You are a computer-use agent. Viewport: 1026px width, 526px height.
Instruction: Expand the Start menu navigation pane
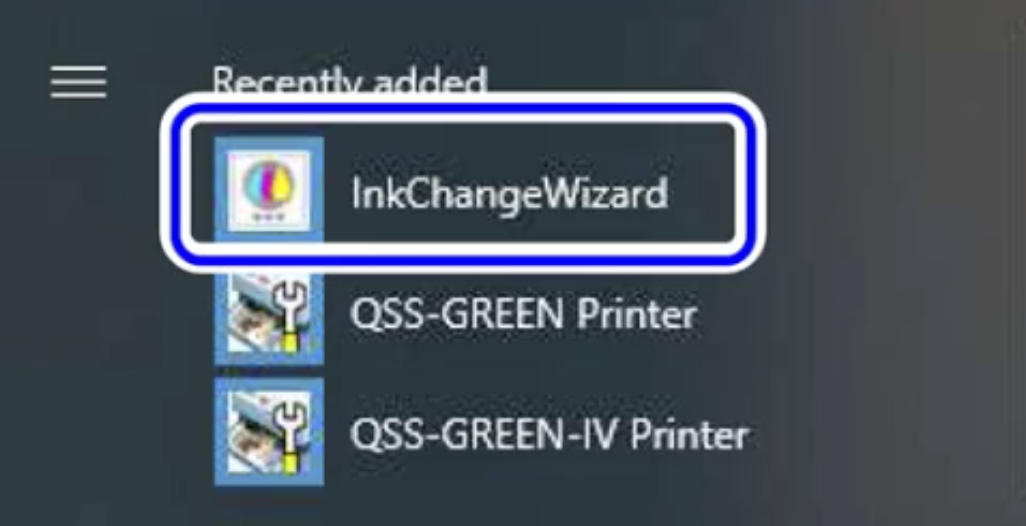[79, 82]
